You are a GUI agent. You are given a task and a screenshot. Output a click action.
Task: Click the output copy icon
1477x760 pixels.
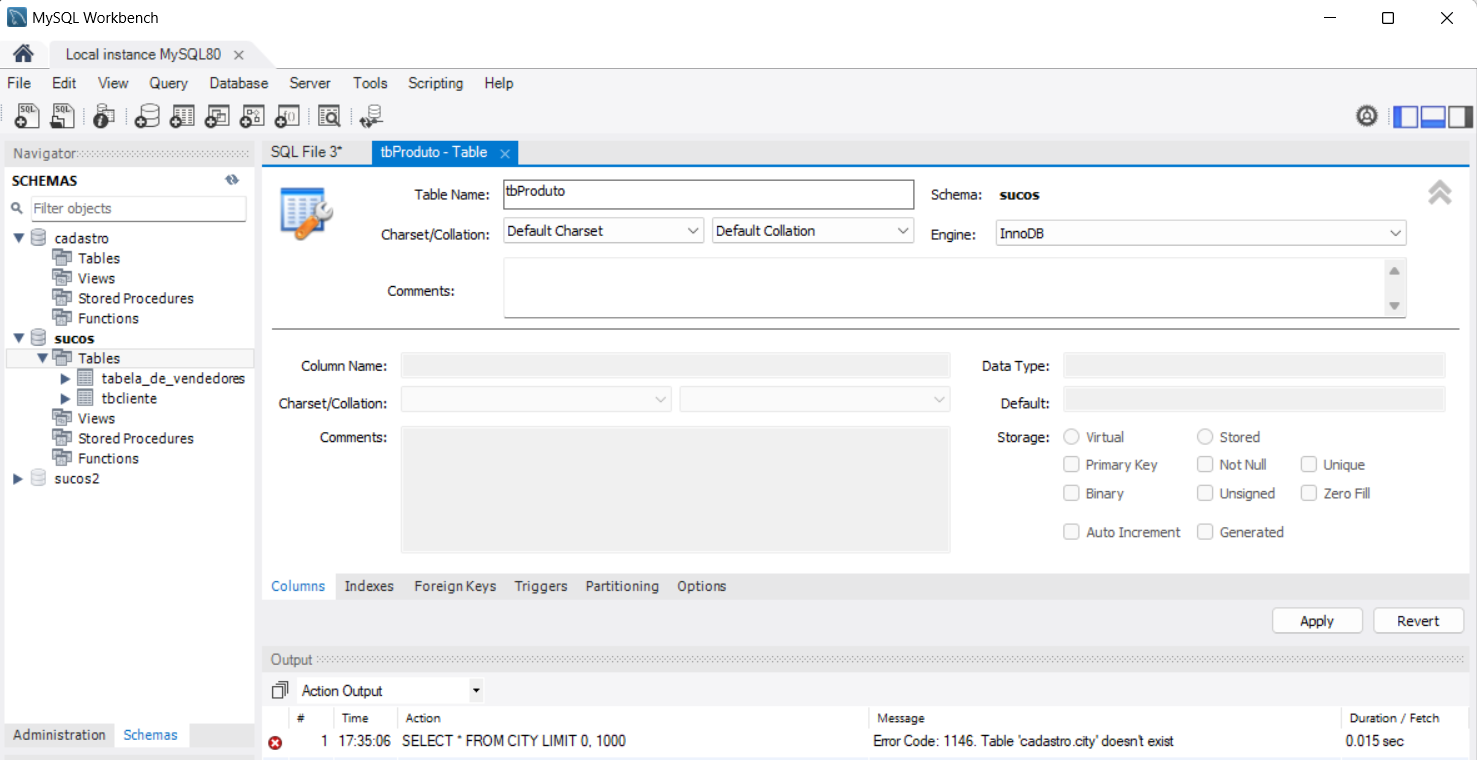tap(280, 690)
